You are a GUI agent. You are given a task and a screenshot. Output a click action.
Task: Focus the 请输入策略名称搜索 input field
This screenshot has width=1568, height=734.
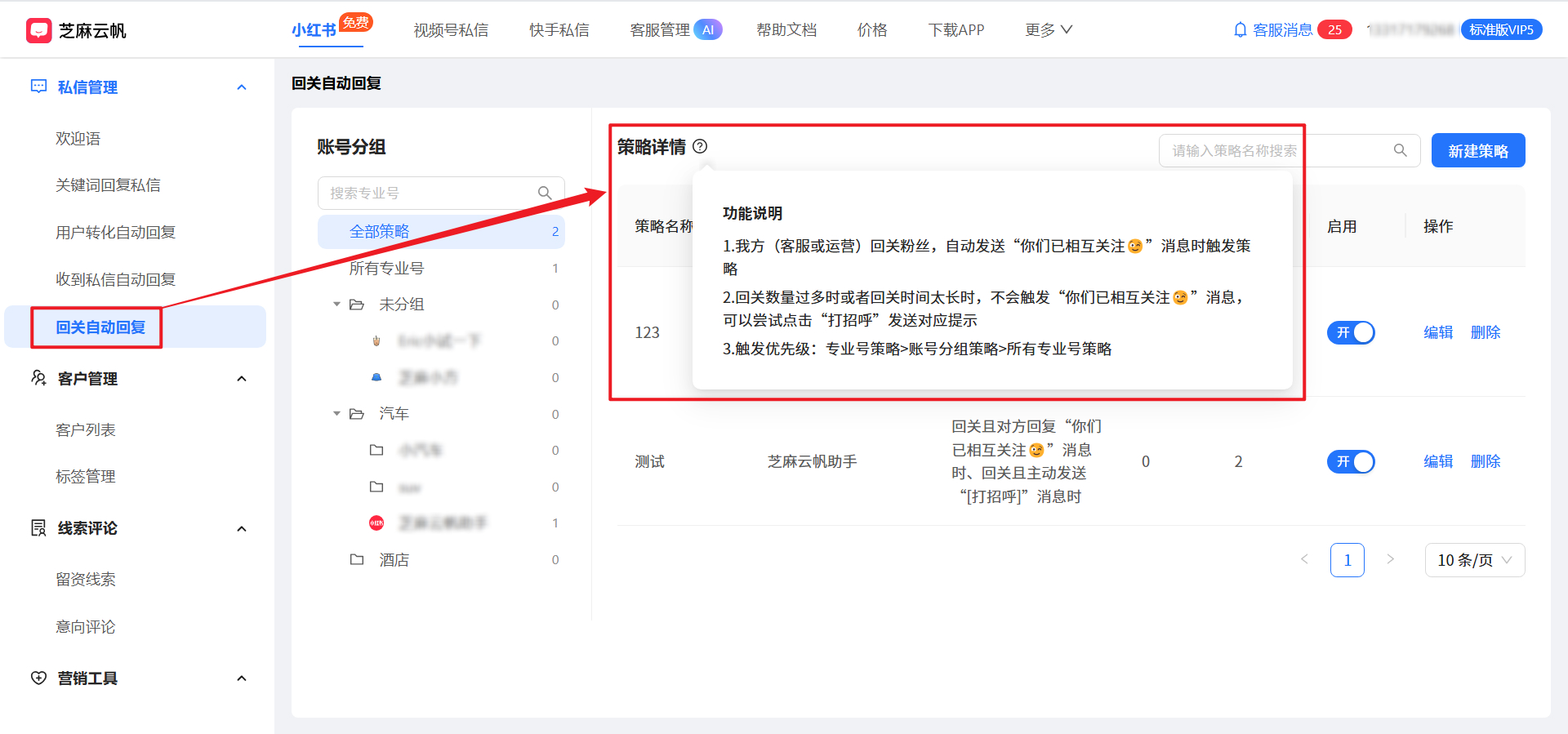click(1290, 150)
